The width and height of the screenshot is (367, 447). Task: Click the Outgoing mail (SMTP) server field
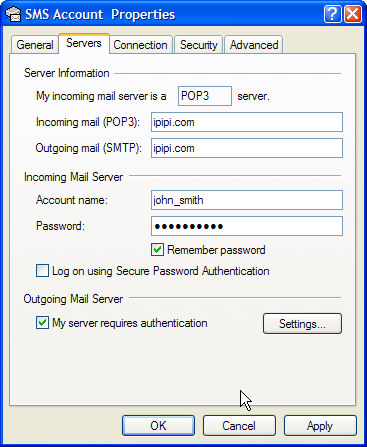click(x=247, y=148)
